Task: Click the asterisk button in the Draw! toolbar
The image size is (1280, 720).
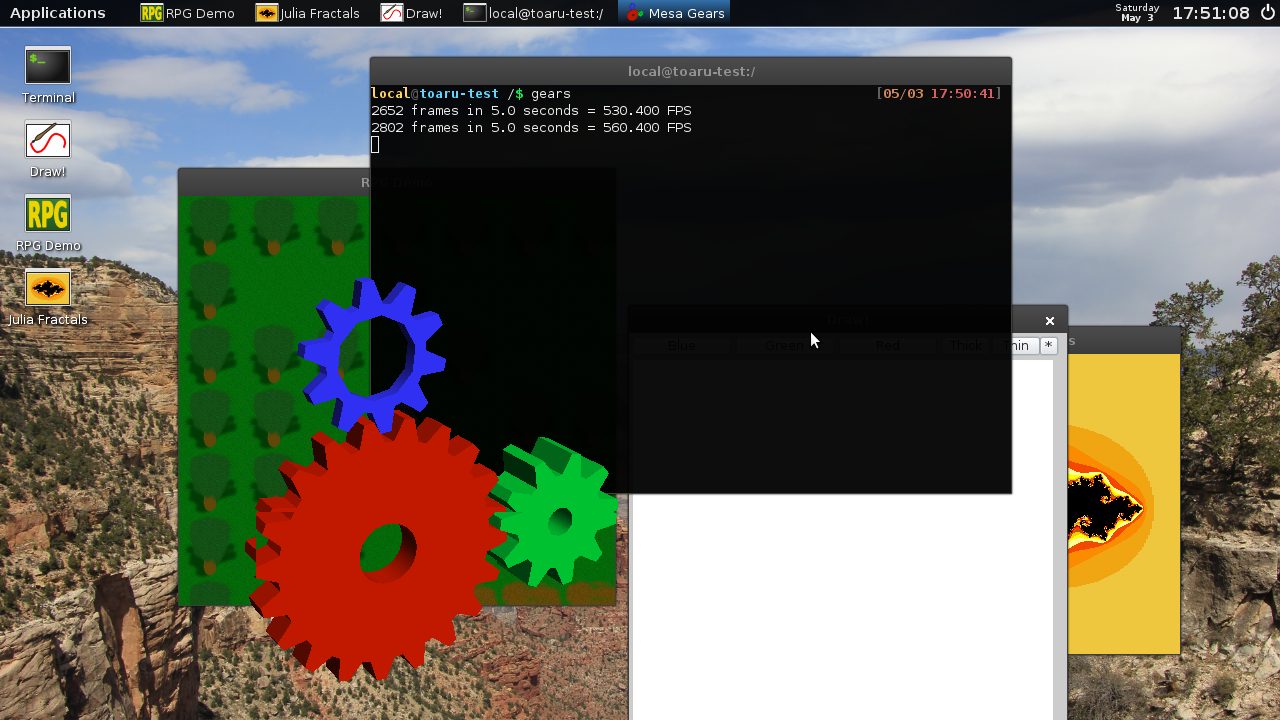Action: pyautogui.click(x=1048, y=345)
